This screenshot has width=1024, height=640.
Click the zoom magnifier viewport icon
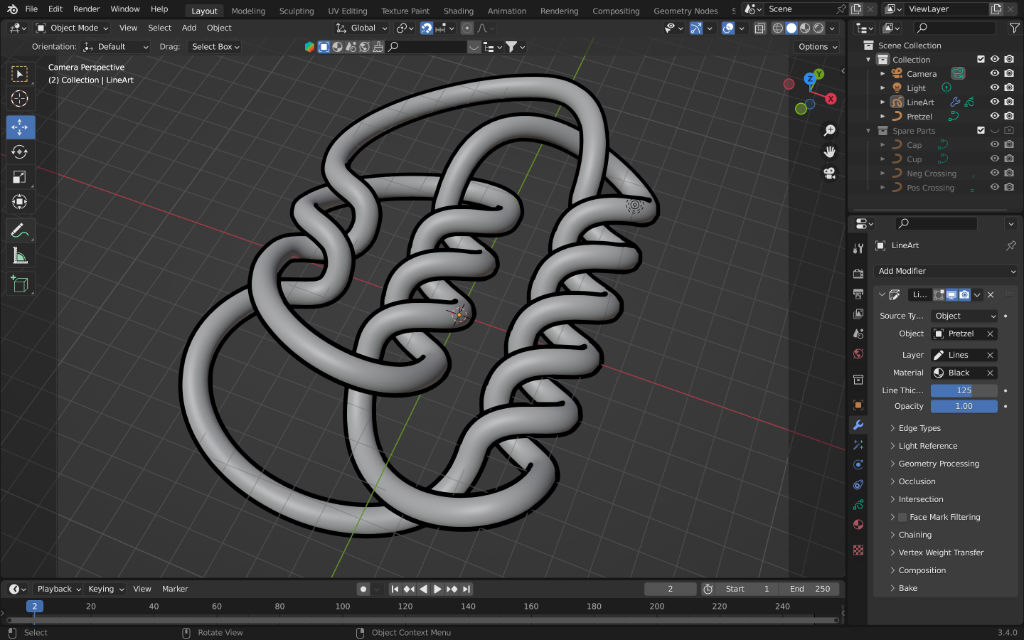(x=829, y=131)
